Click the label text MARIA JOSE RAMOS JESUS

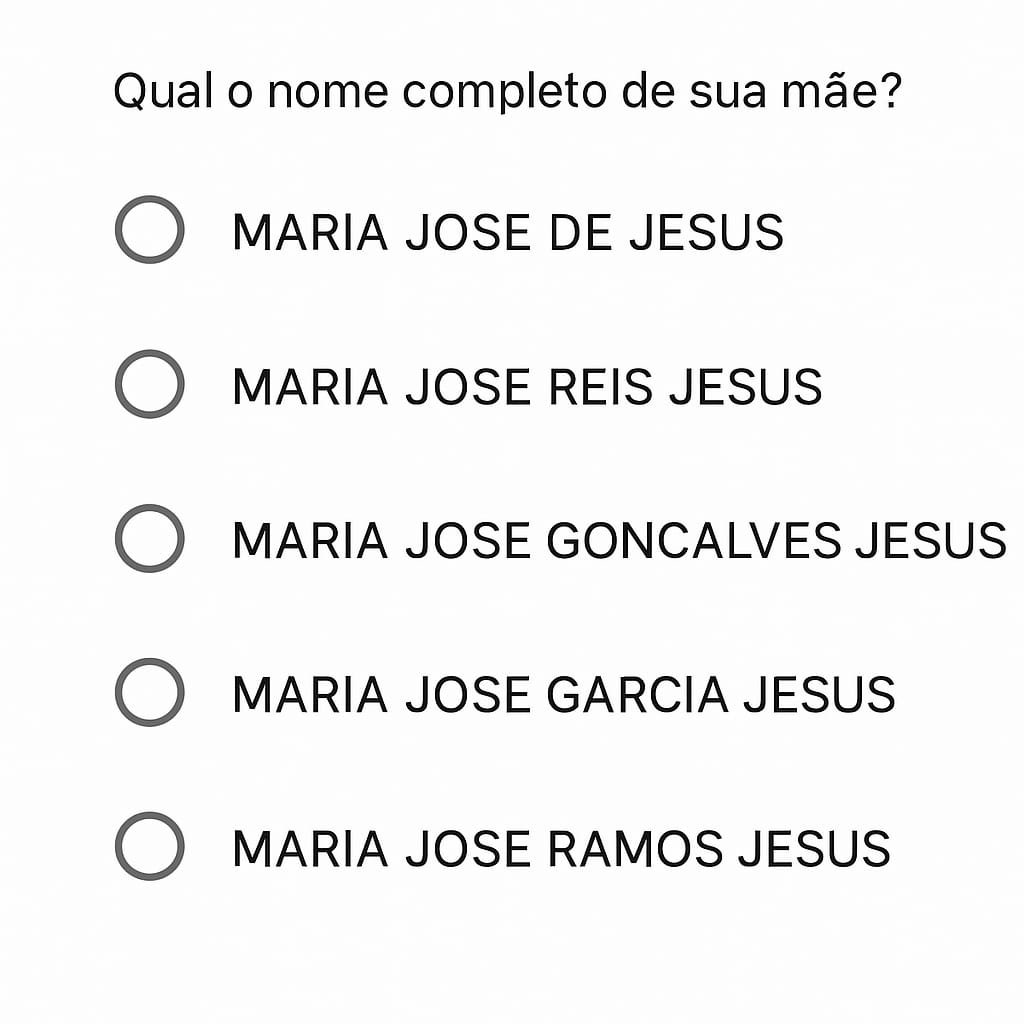[560, 849]
